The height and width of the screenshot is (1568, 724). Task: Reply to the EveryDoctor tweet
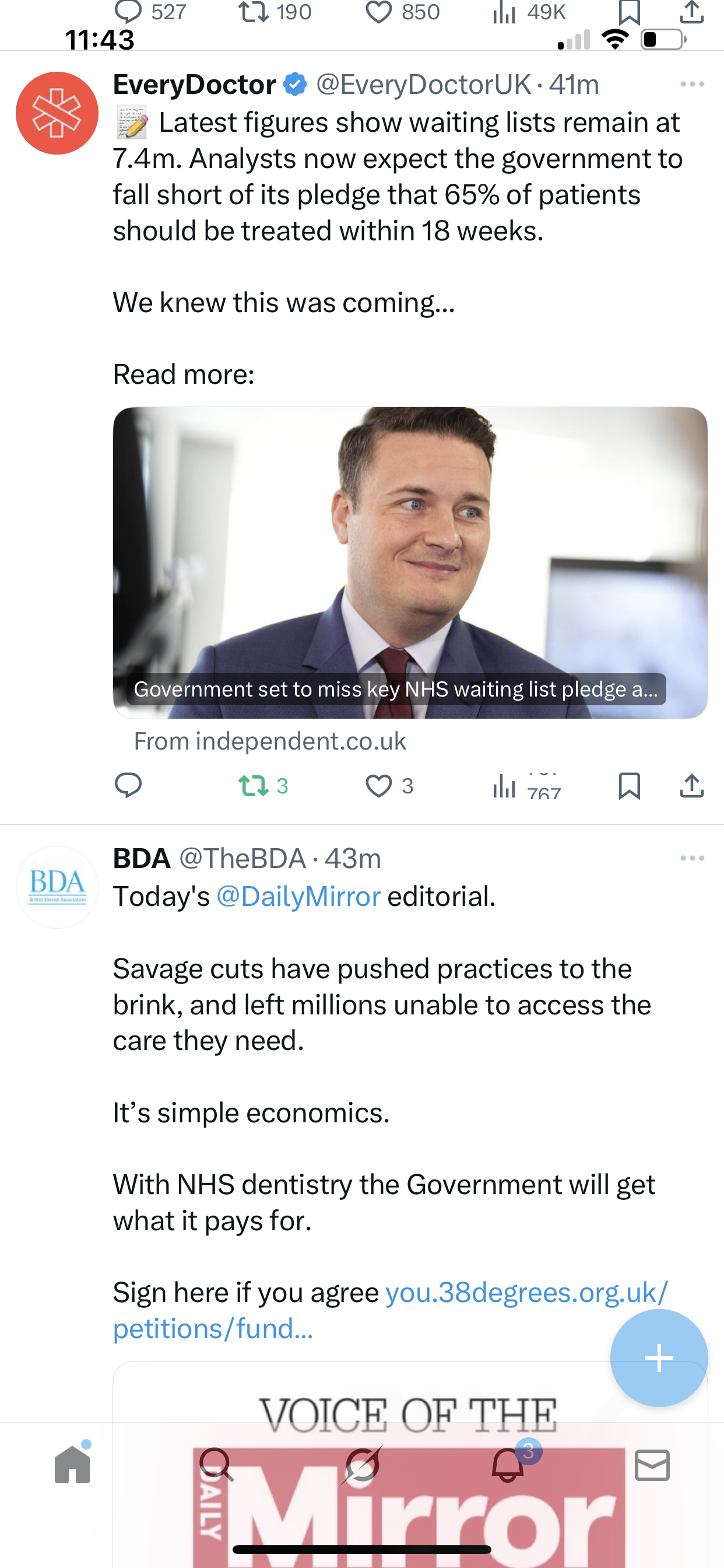pos(128,785)
